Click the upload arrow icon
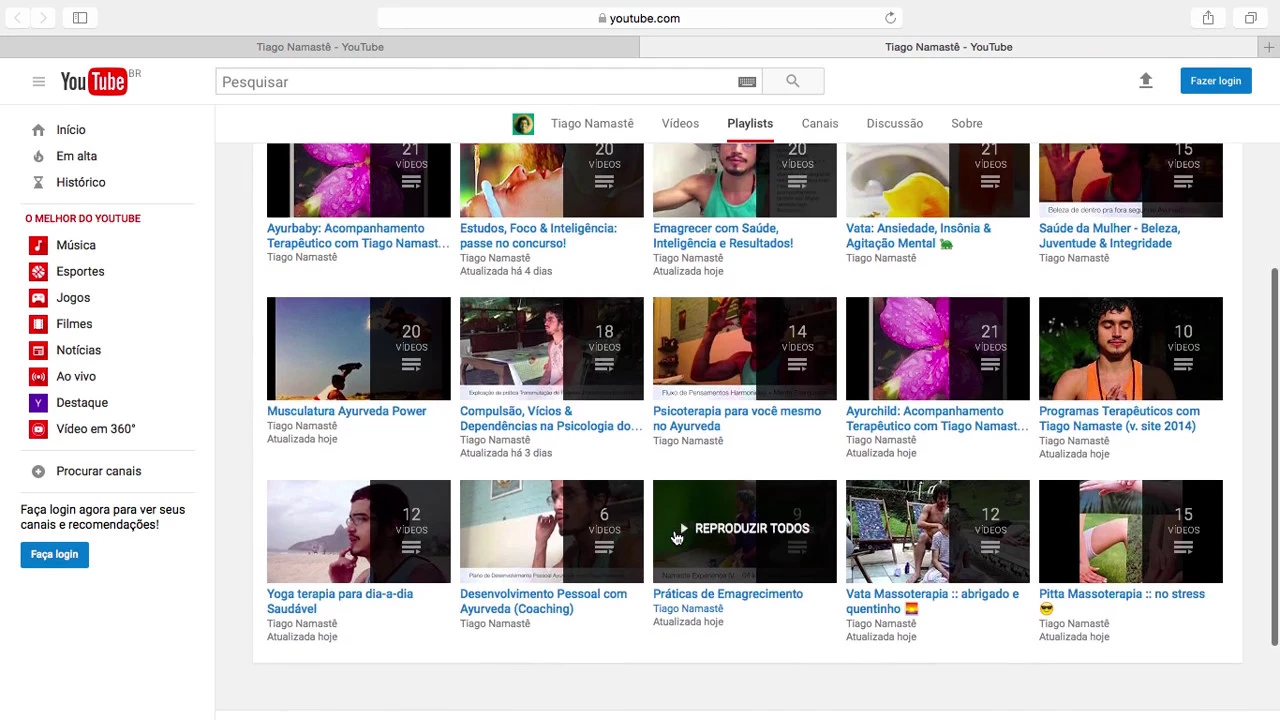 point(1146,81)
